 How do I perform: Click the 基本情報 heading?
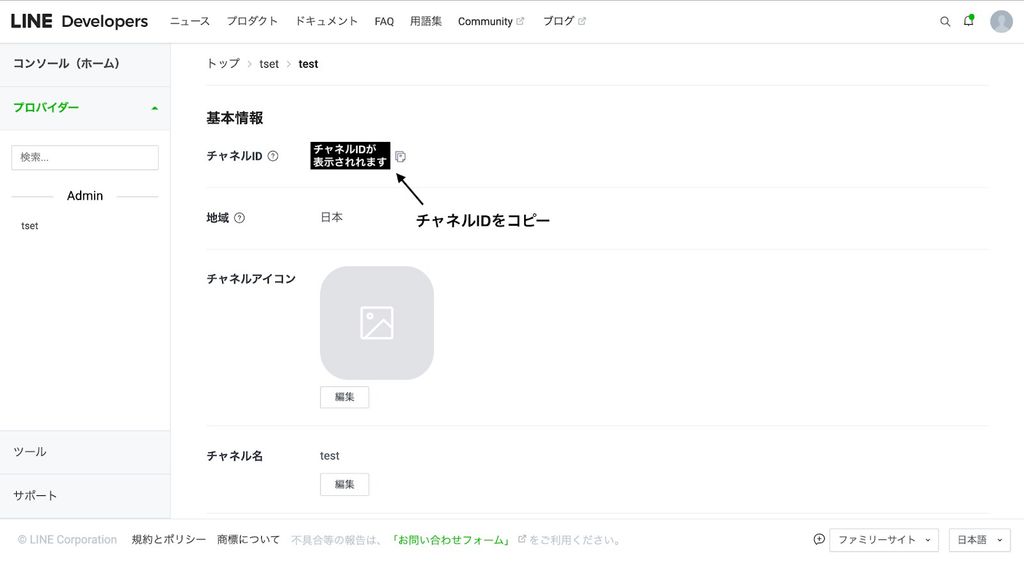click(x=234, y=118)
